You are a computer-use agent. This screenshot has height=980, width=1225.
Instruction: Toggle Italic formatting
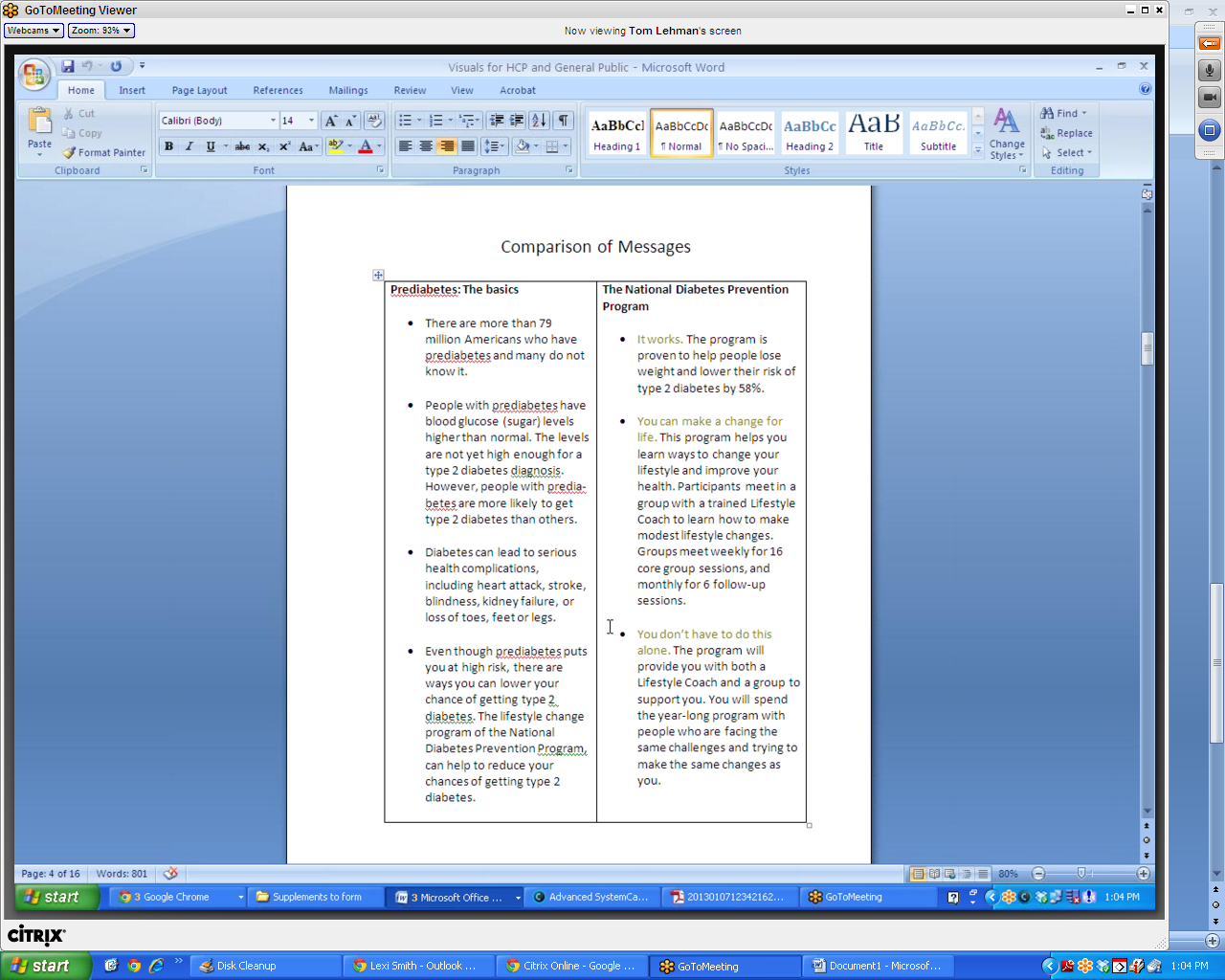(189, 146)
